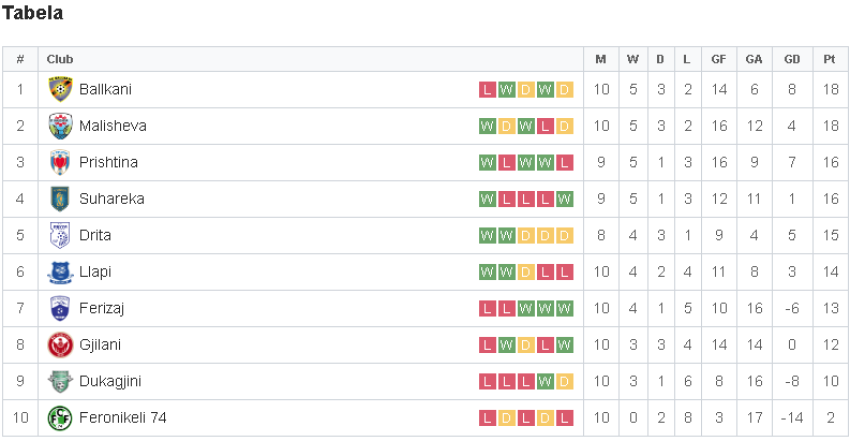
Task: Click Prishtina's last red L form badge
Action: (x=564, y=163)
